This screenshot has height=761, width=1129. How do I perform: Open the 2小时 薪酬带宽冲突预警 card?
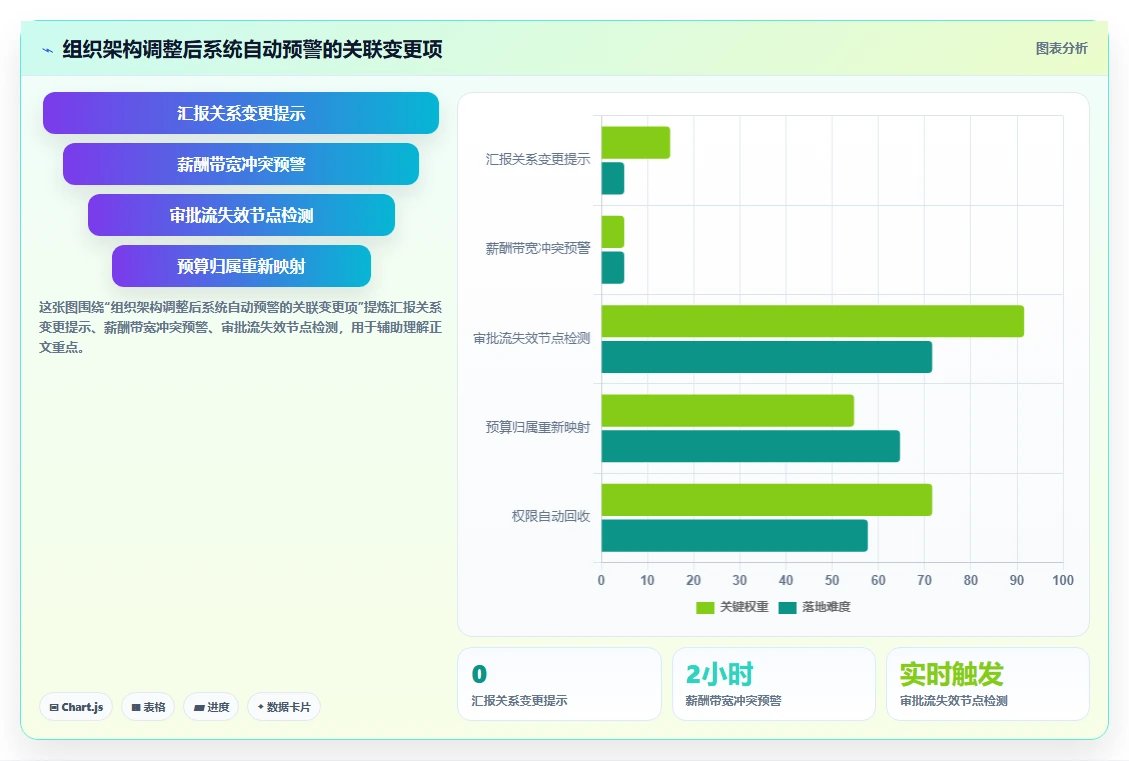(x=773, y=684)
